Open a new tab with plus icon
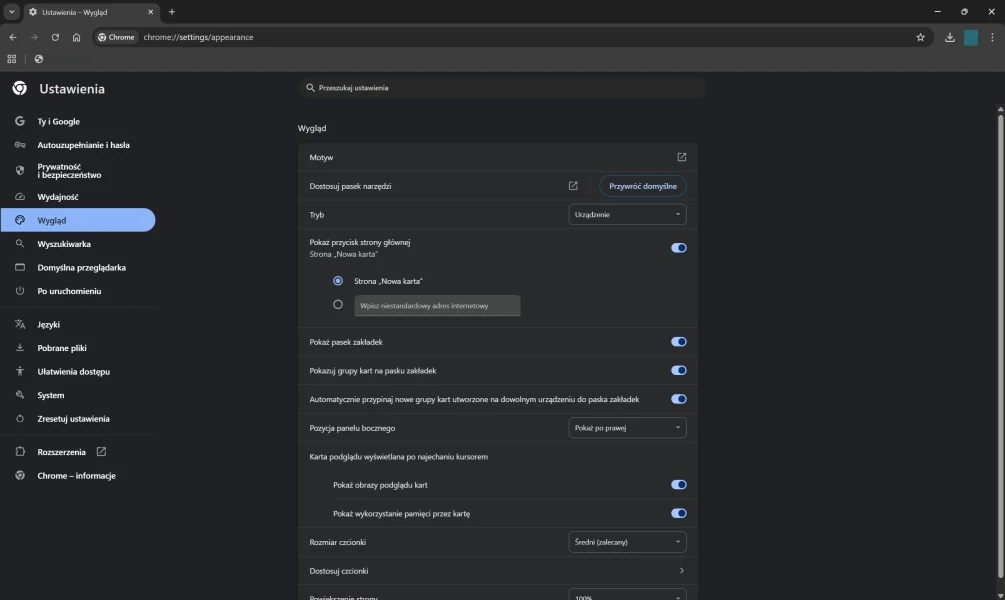 (172, 12)
